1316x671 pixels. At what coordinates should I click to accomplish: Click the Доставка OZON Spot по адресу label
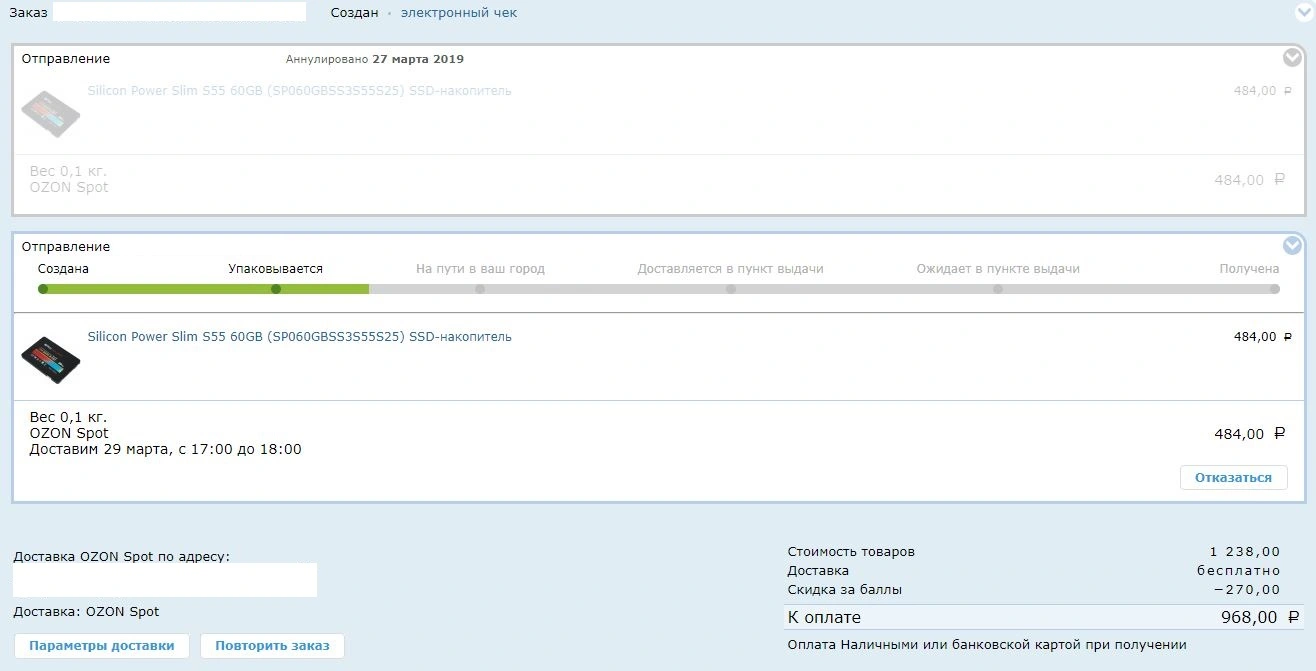[121, 556]
